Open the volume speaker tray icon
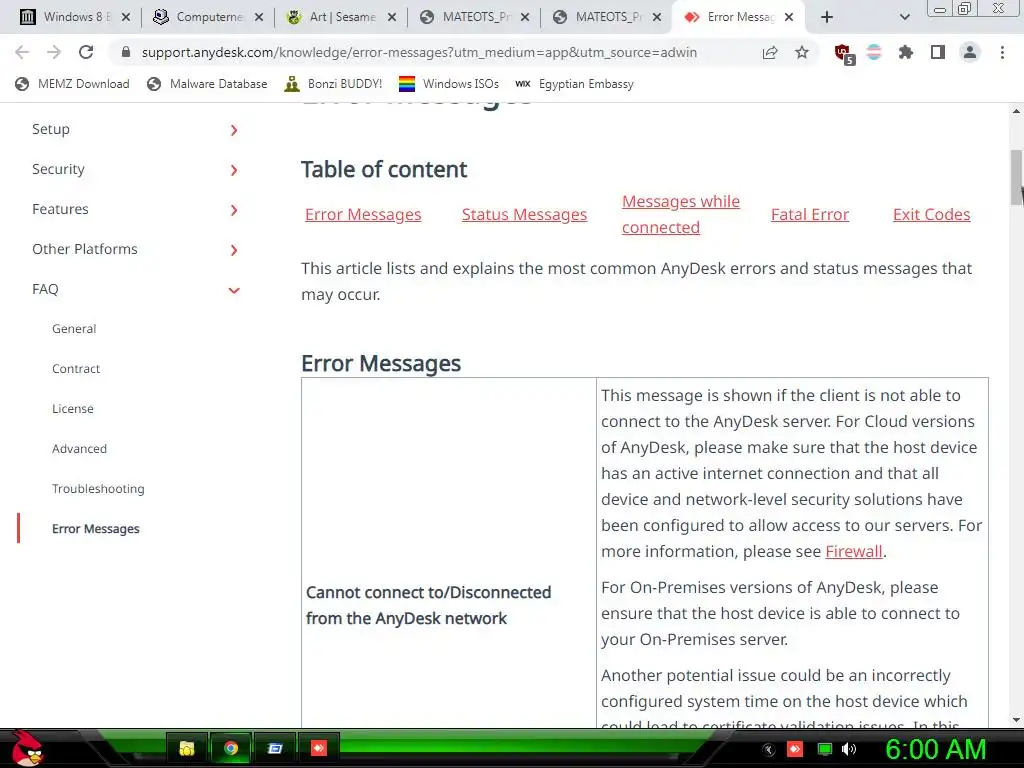 (x=849, y=749)
